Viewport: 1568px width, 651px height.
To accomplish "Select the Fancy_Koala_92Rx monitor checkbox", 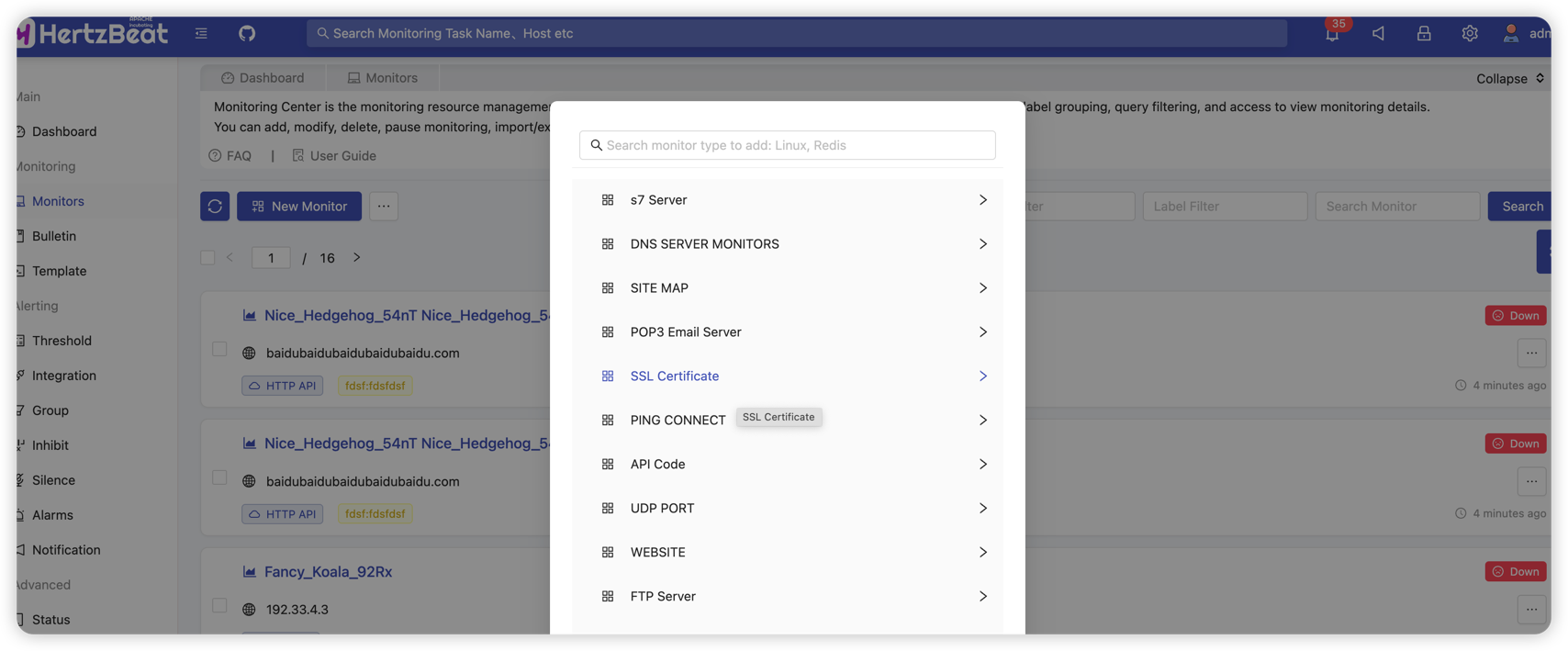I will tap(219, 606).
